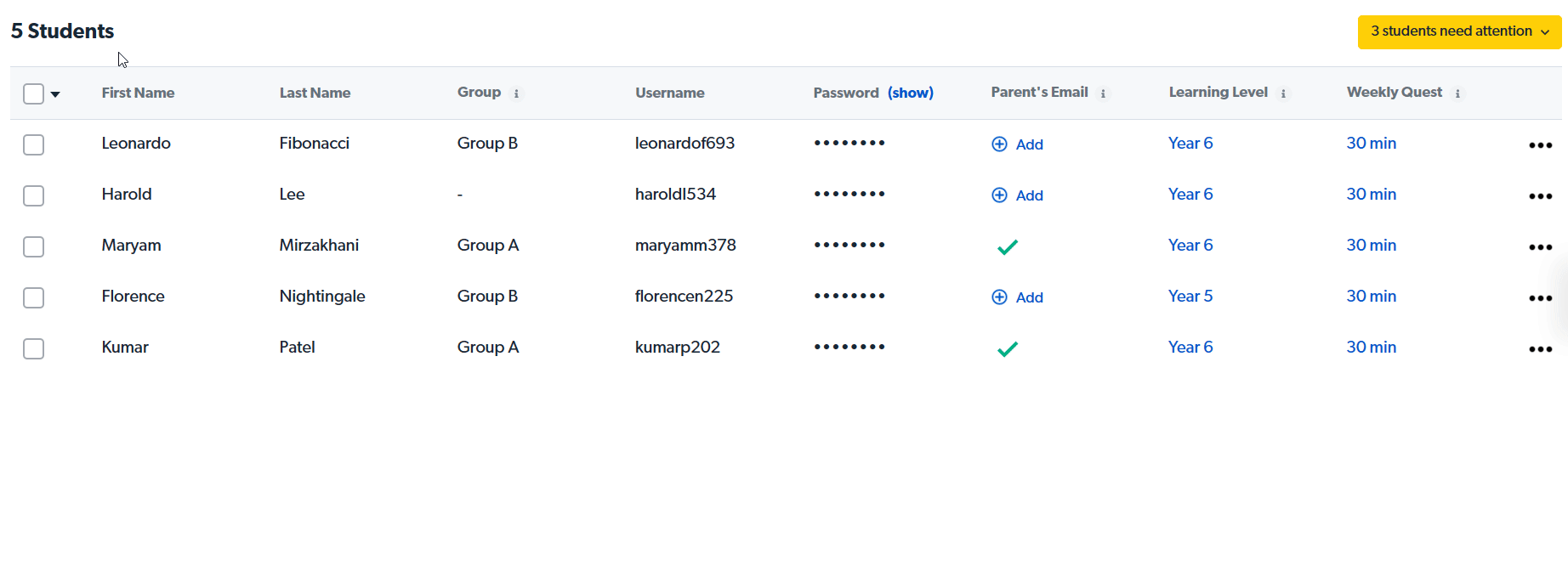Edit Kumar's 30 min weekly quest
The image size is (1568, 577).
point(1371,348)
